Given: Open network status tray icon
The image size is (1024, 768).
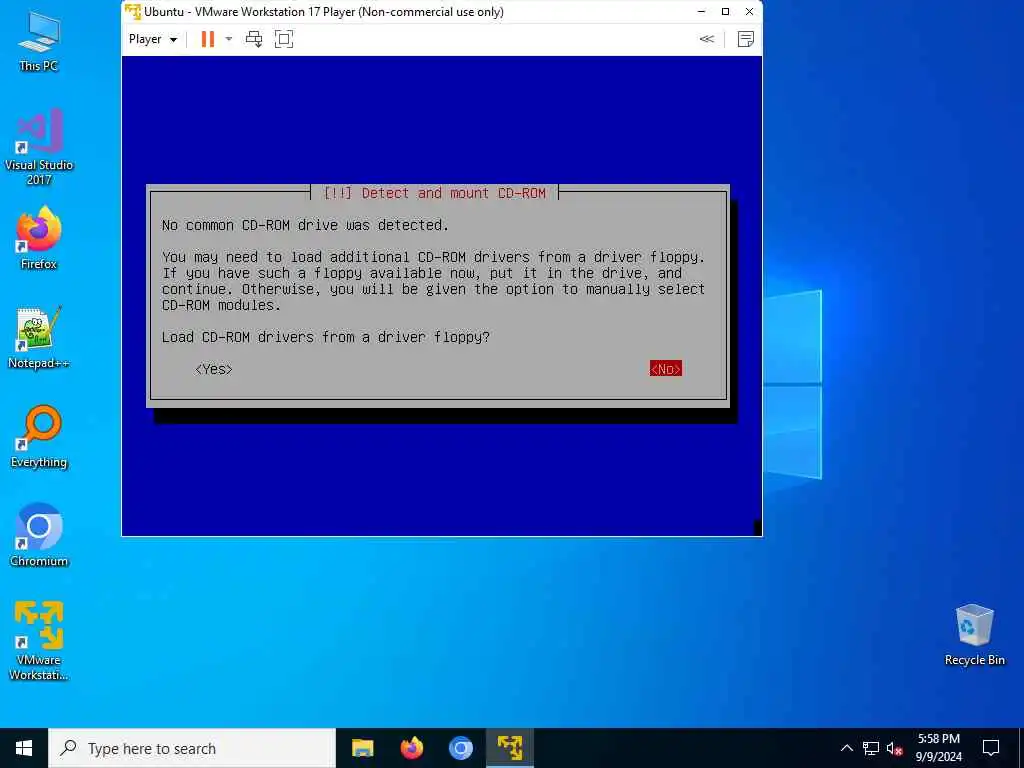Looking at the screenshot, I should [x=871, y=748].
